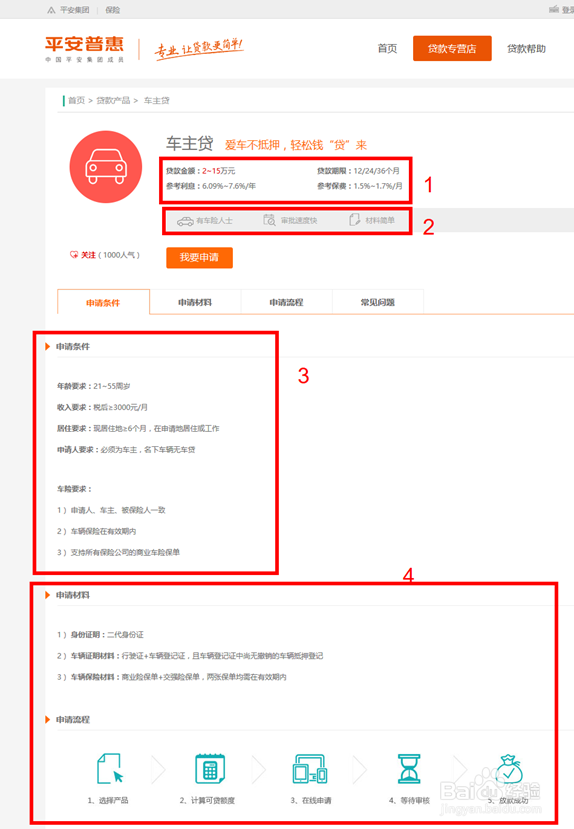
Task: Click the 参考利息 6.09%~7.6%/年 text
Action: 211,186
